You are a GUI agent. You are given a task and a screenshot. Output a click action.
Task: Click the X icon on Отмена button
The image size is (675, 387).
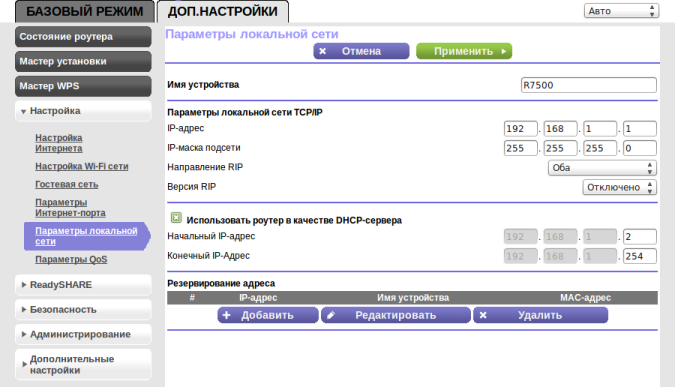(x=322, y=51)
